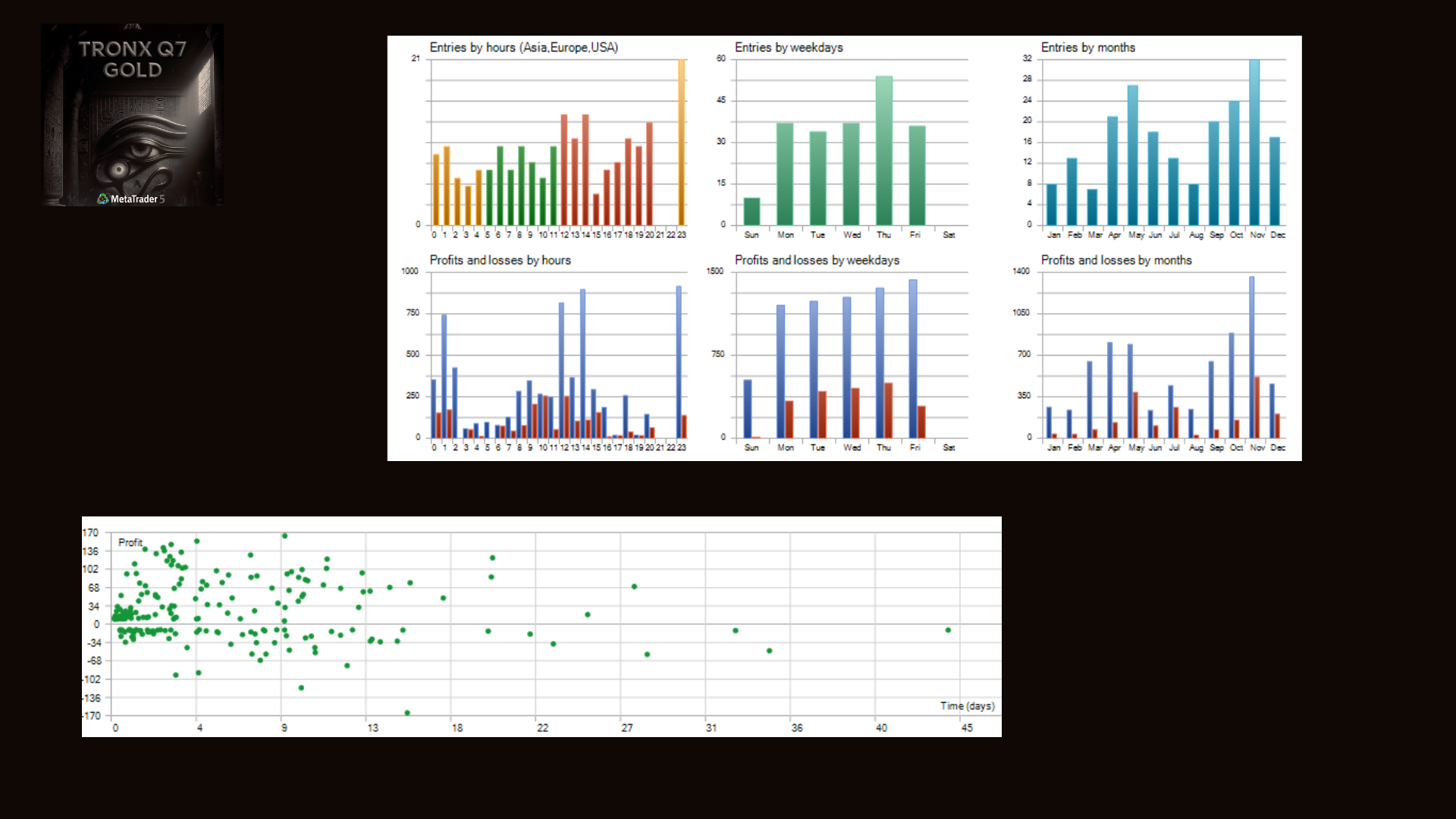1456x819 pixels.
Task: Click the scatter point near day 45
Action: pyautogui.click(x=948, y=630)
